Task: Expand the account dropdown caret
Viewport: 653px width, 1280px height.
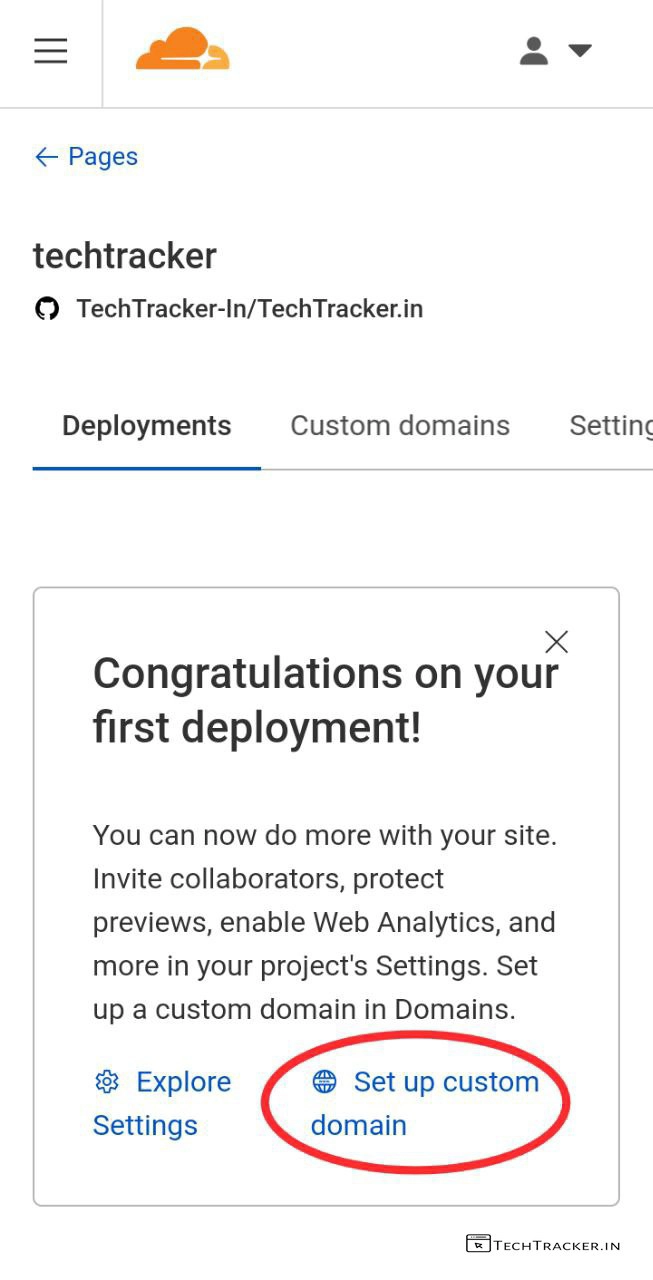Action: pos(580,51)
